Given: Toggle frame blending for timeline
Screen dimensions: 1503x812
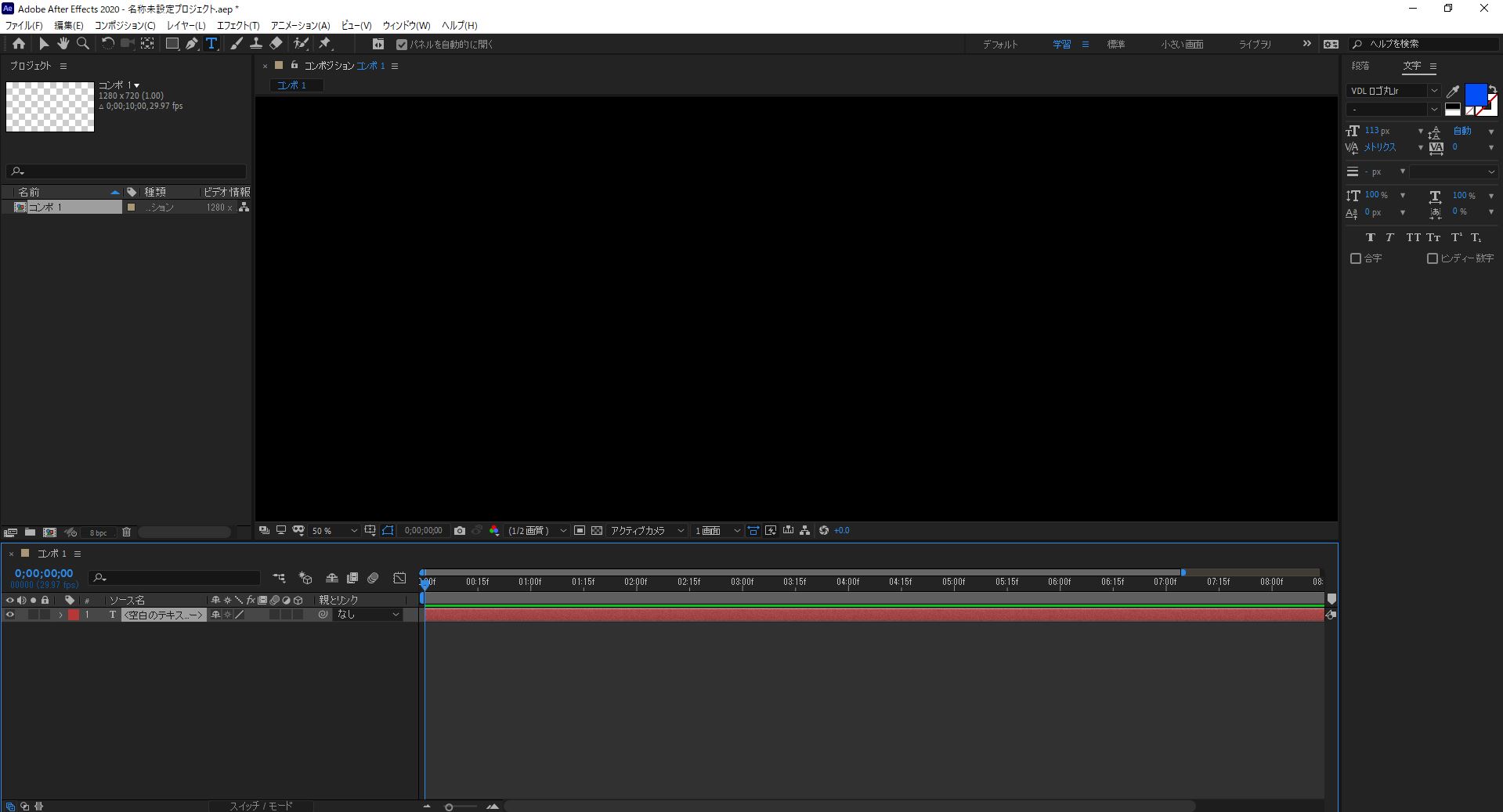Looking at the screenshot, I should [x=352, y=578].
